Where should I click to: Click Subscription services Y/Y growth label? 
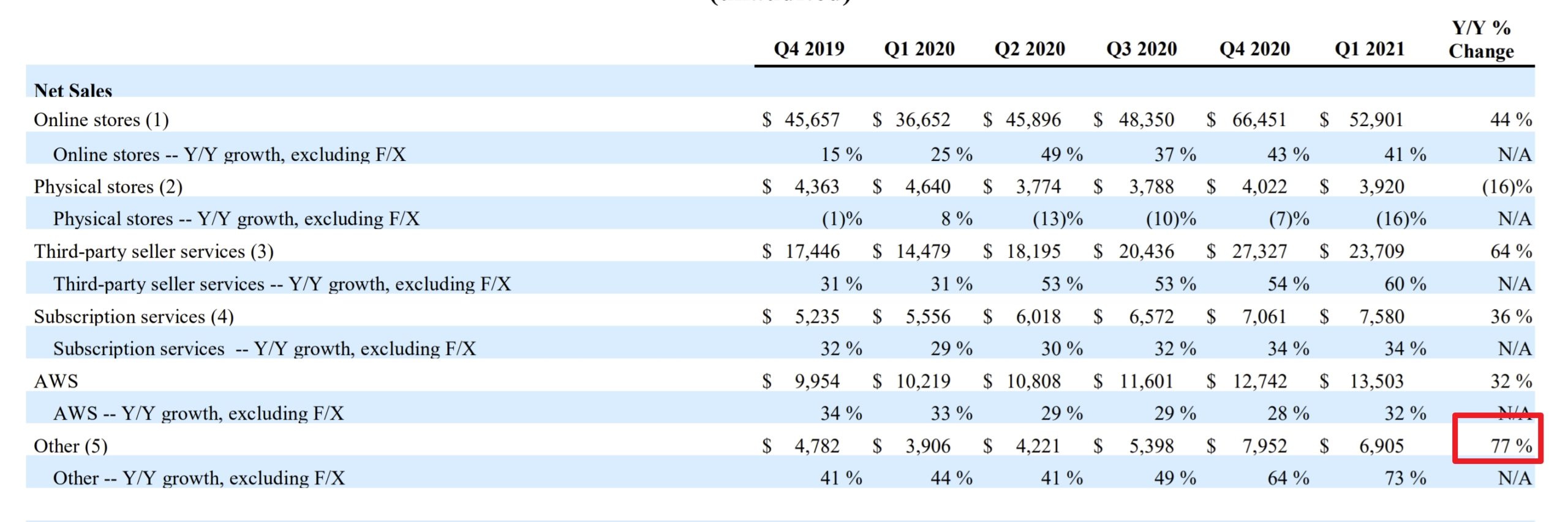click(x=265, y=349)
